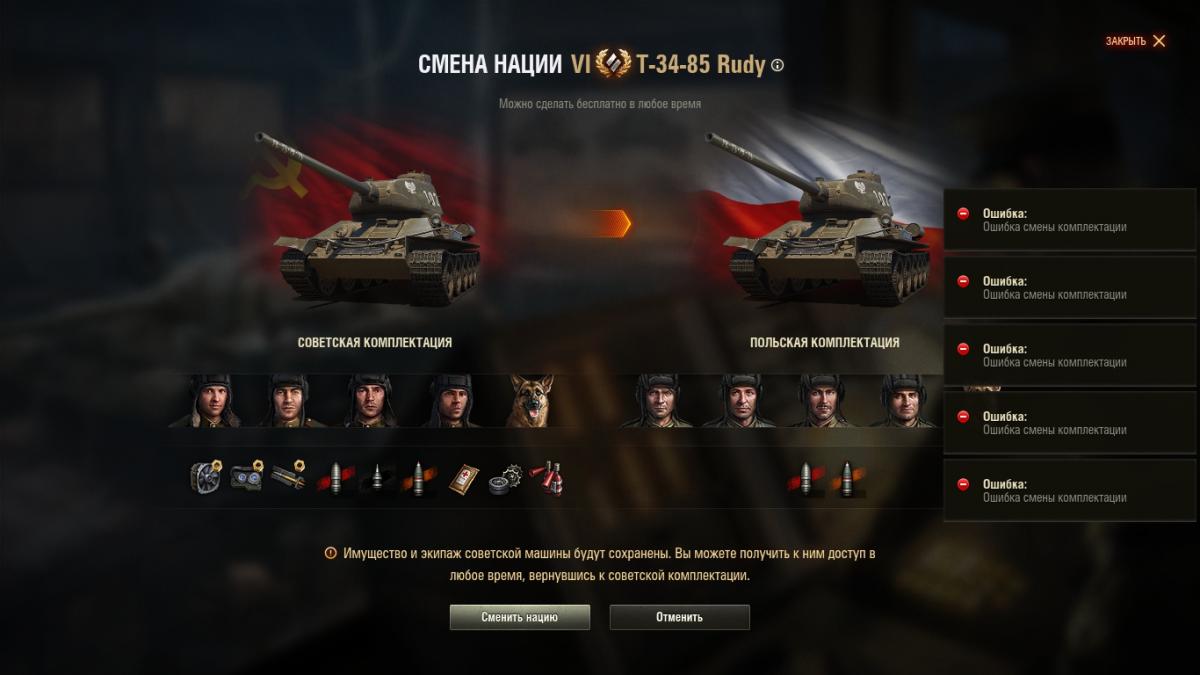
Task: Click the info icon next to T-34-85 Rudy
Action: click(778, 66)
